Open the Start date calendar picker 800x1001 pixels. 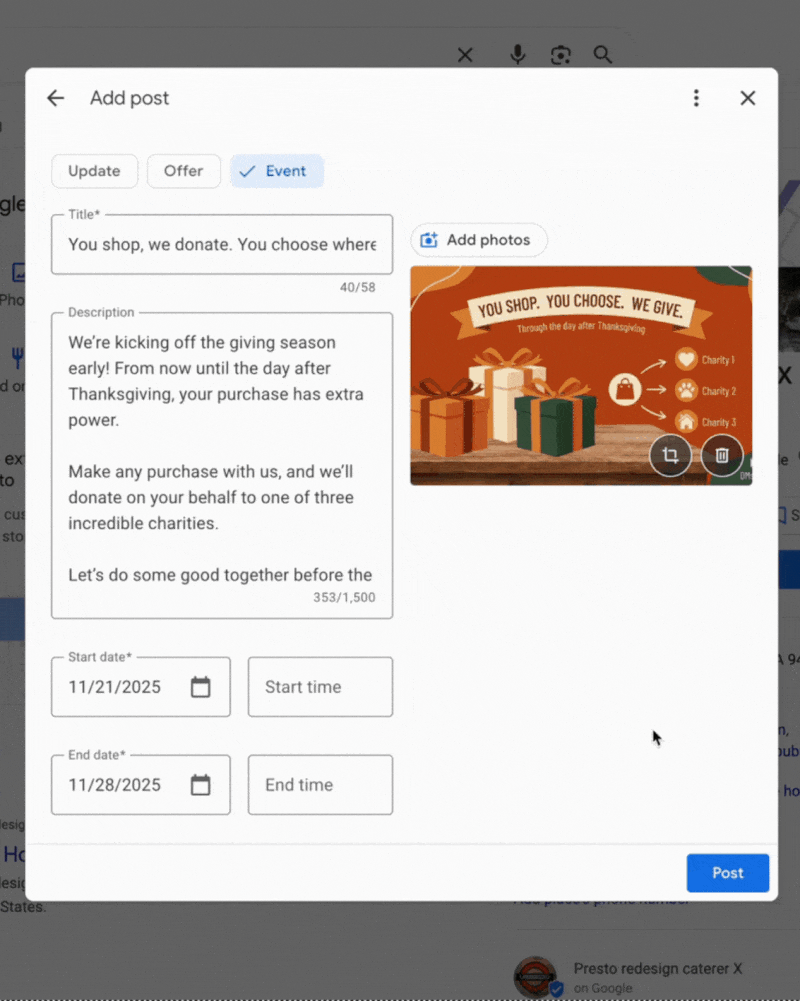[x=200, y=687]
